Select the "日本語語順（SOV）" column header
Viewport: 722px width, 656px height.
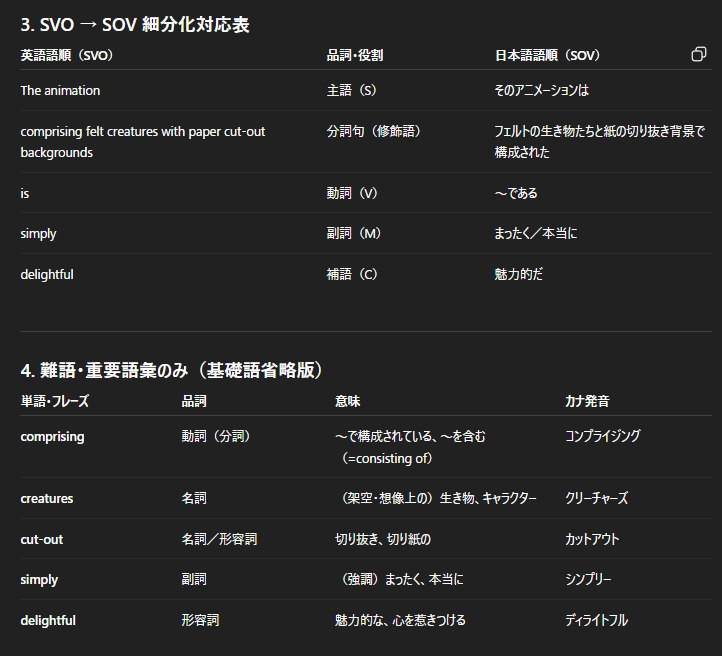(x=547, y=55)
